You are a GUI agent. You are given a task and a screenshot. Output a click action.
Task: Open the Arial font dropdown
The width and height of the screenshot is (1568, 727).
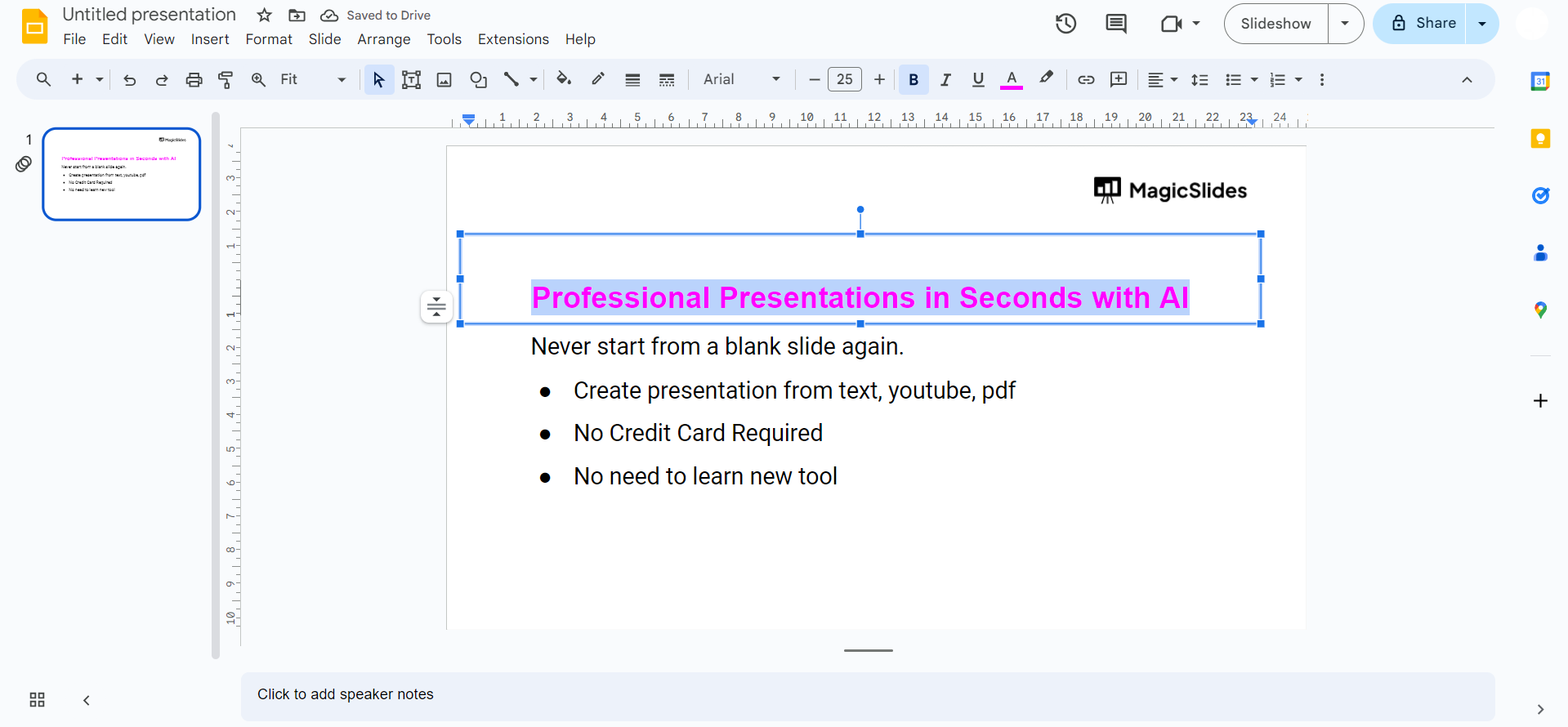[741, 79]
